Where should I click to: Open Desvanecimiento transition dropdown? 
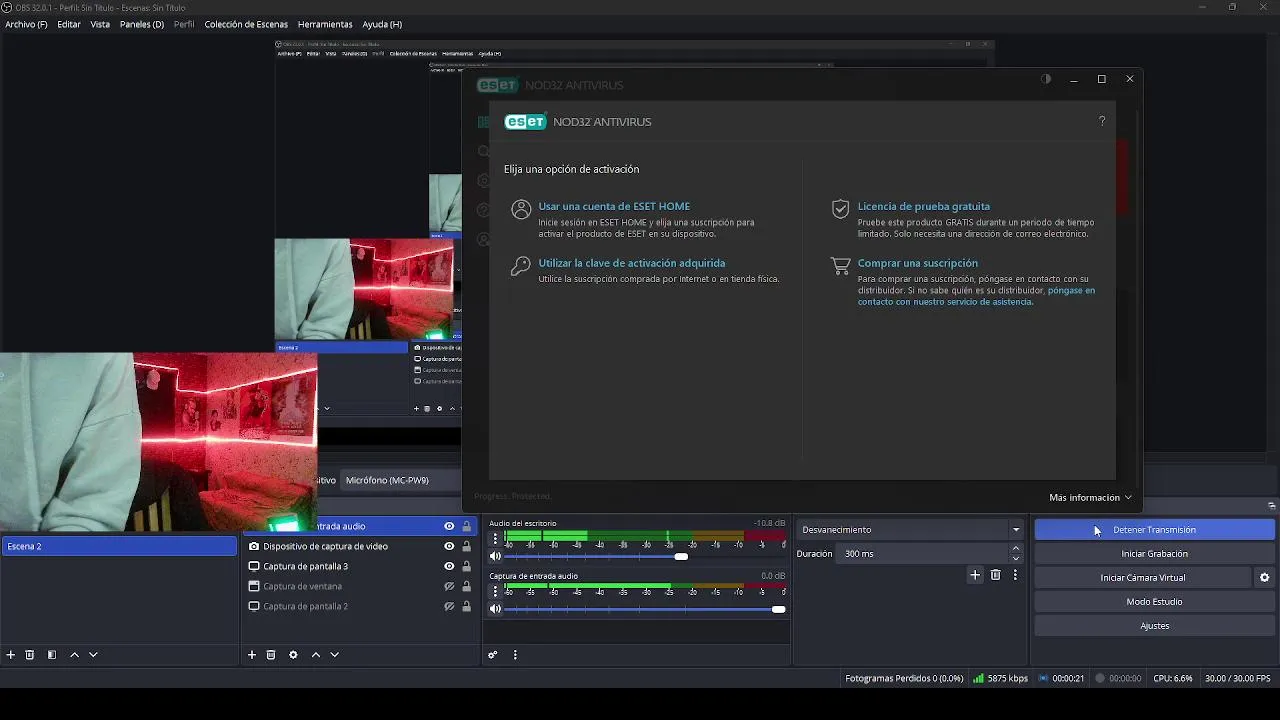[x=911, y=530]
